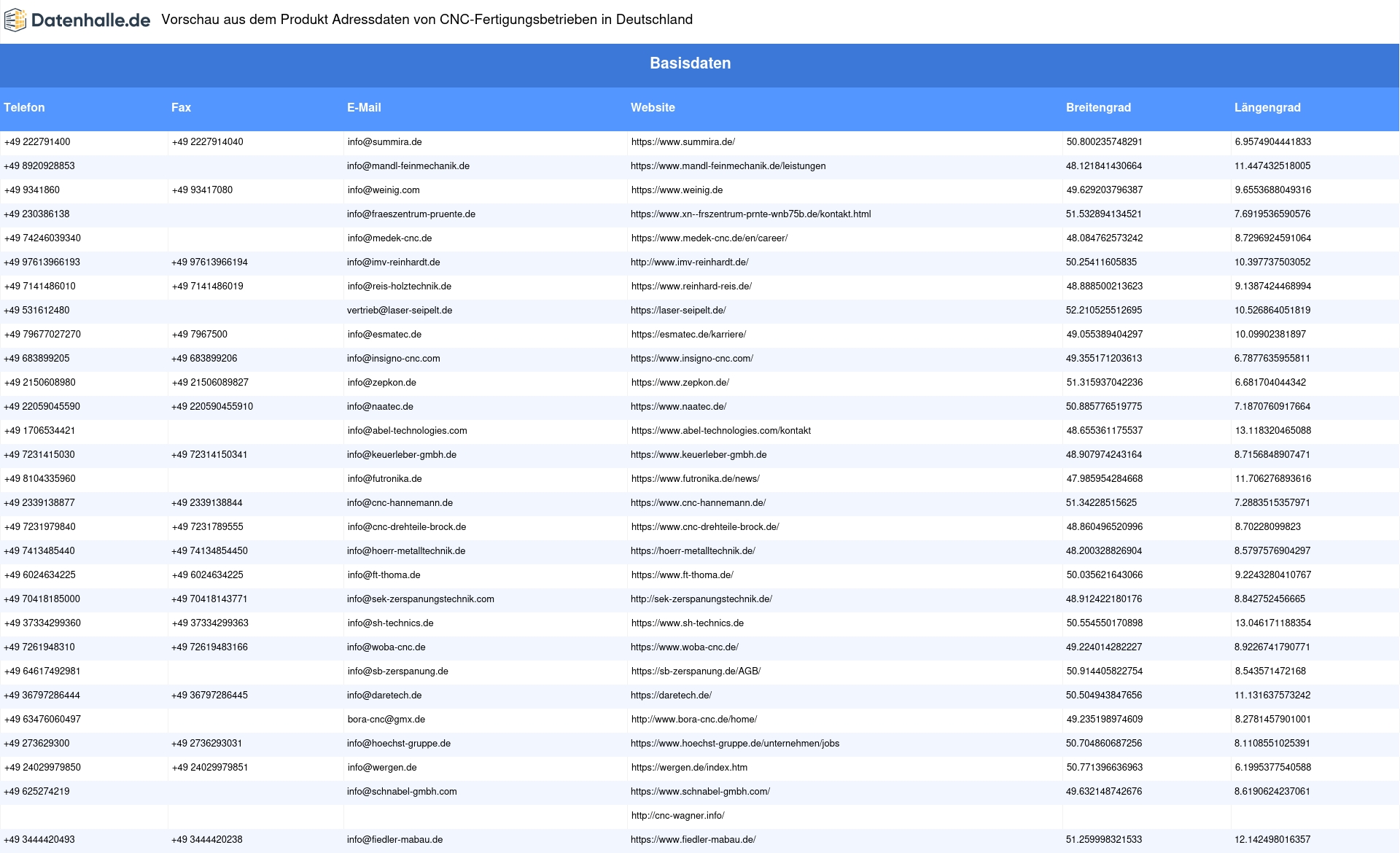Click email info@schnabel-gmbh.com
The image size is (1400, 853).
402,792
